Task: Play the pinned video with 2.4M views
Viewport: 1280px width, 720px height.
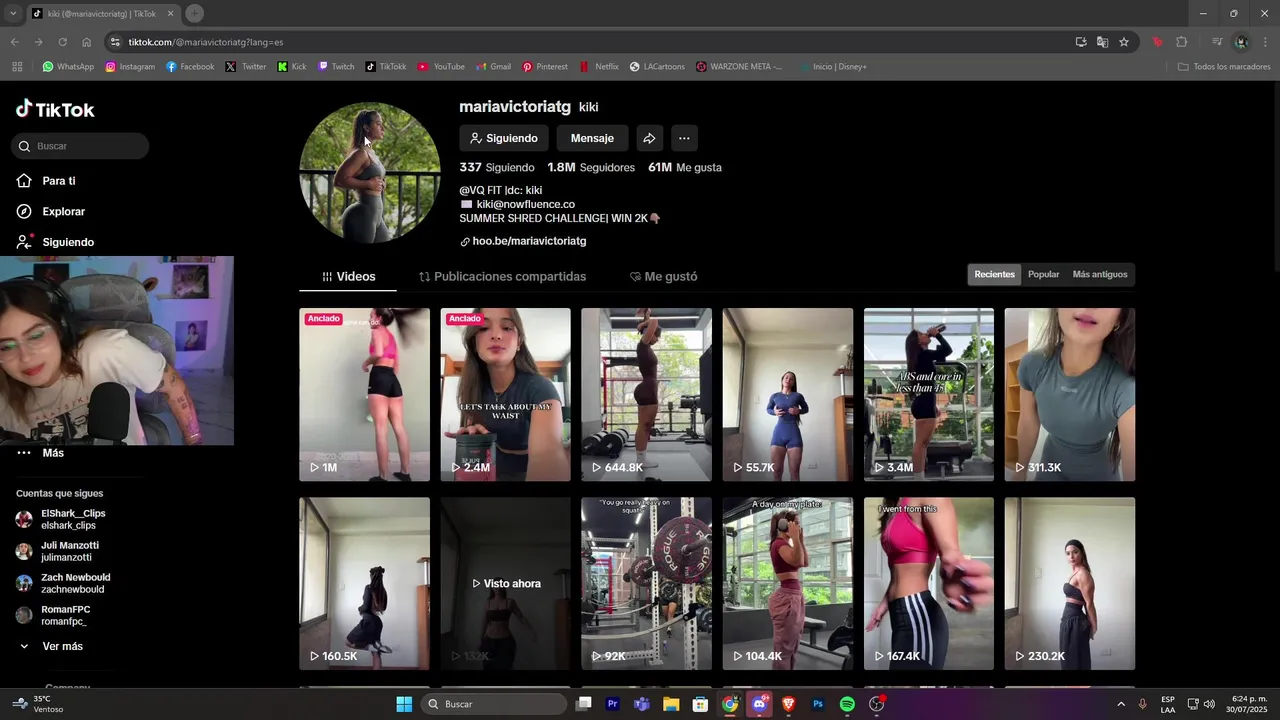Action: (505, 394)
